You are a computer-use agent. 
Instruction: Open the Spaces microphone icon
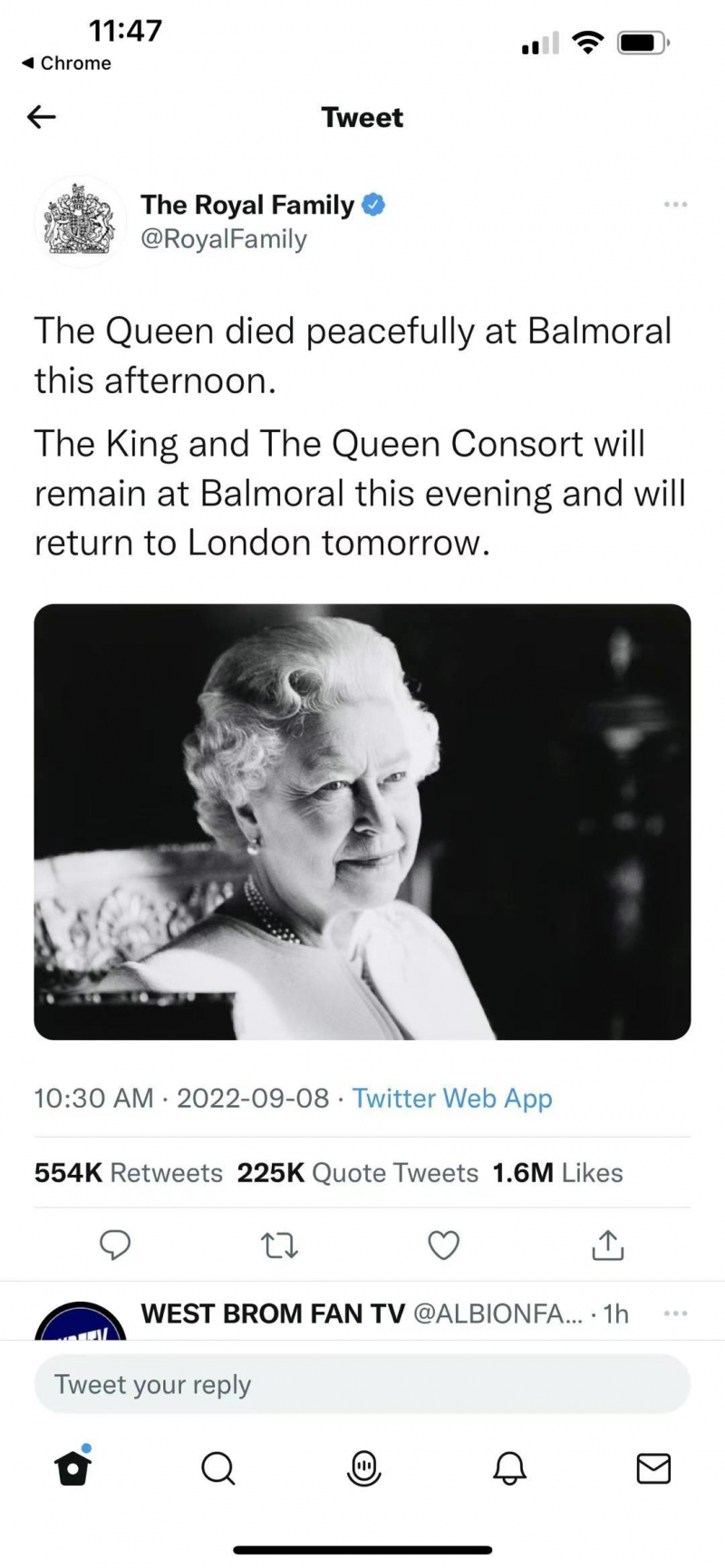click(364, 1468)
